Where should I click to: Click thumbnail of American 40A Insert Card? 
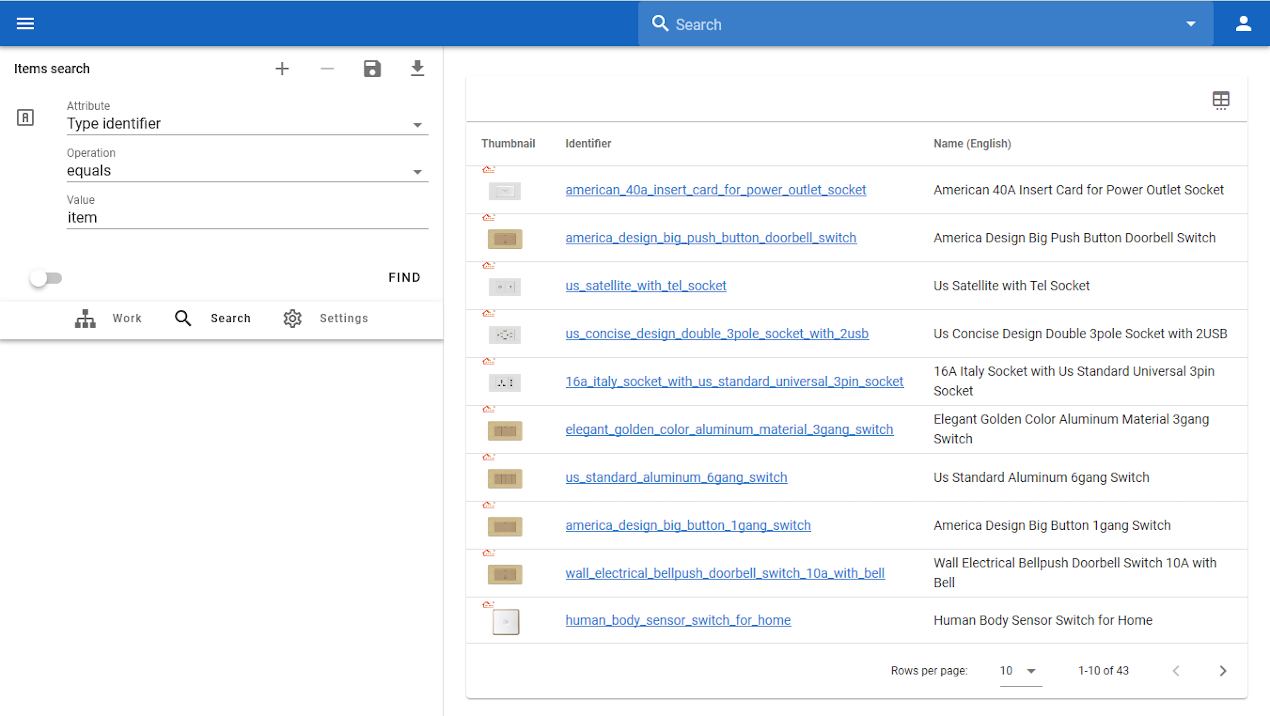(x=505, y=191)
